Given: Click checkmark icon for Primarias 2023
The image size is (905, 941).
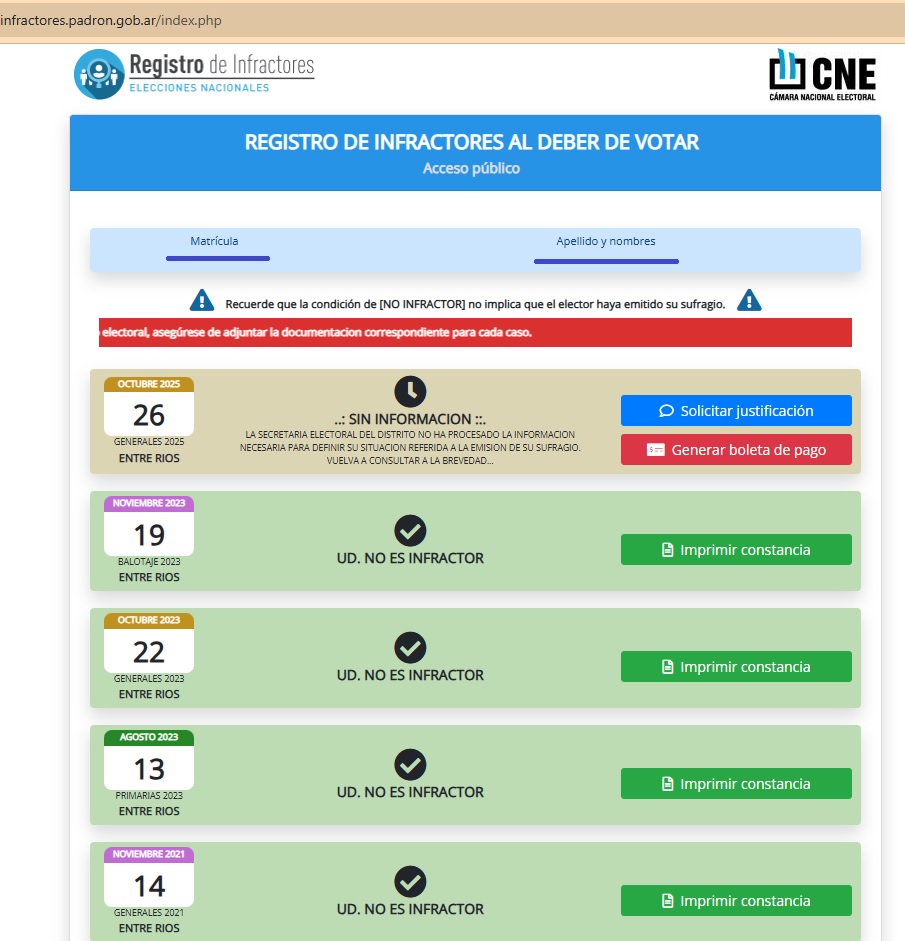Looking at the screenshot, I should click(x=410, y=765).
